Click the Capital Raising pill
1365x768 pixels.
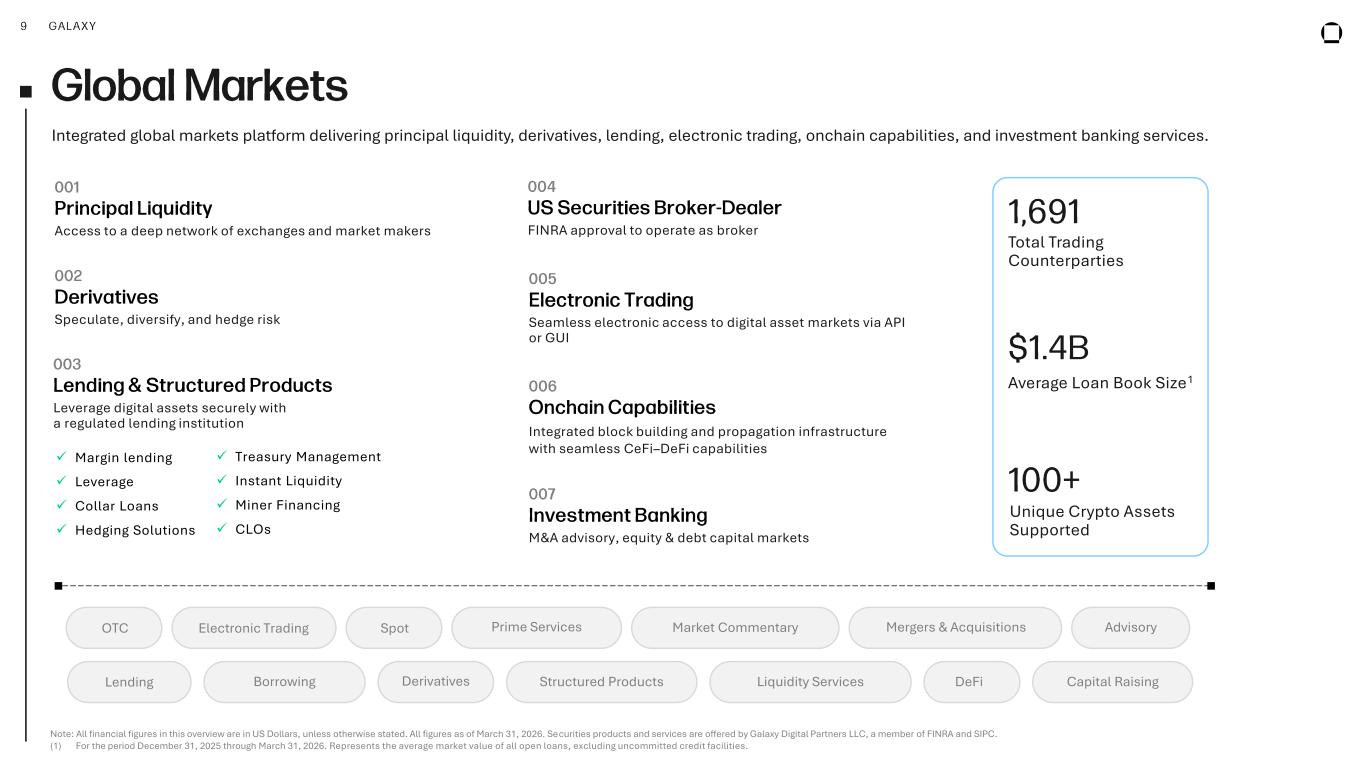(1112, 681)
